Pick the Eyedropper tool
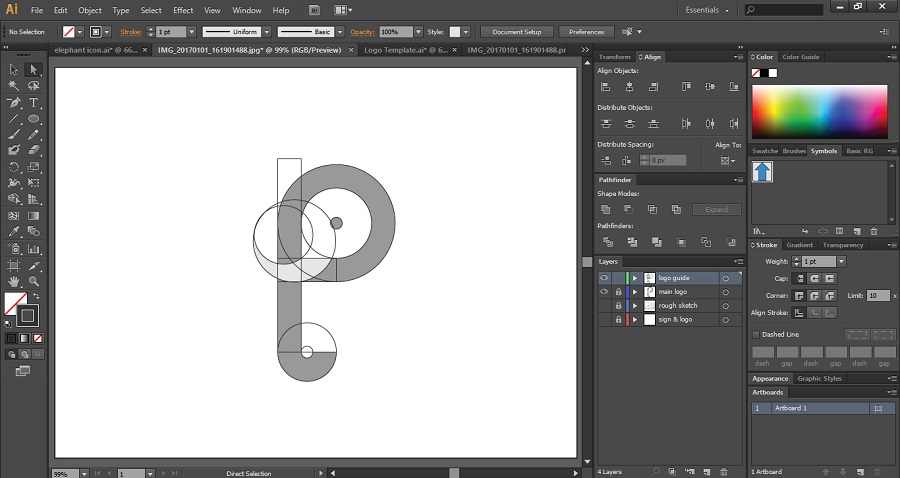Viewport: 900px width, 478px height. point(14,232)
